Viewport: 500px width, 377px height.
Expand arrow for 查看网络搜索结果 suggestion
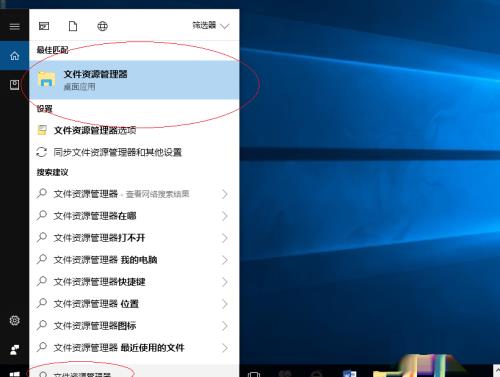(225, 194)
